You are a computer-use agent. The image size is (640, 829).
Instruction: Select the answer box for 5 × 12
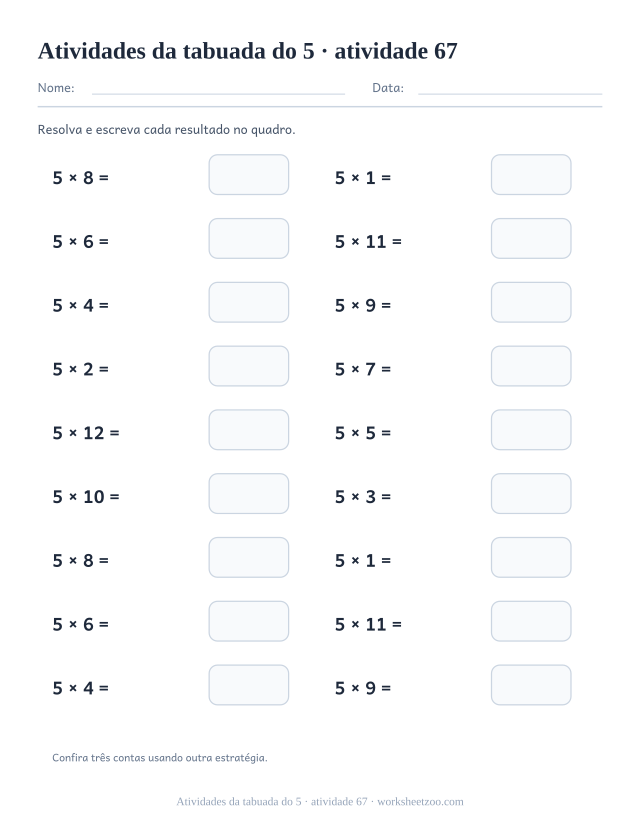[x=248, y=430]
